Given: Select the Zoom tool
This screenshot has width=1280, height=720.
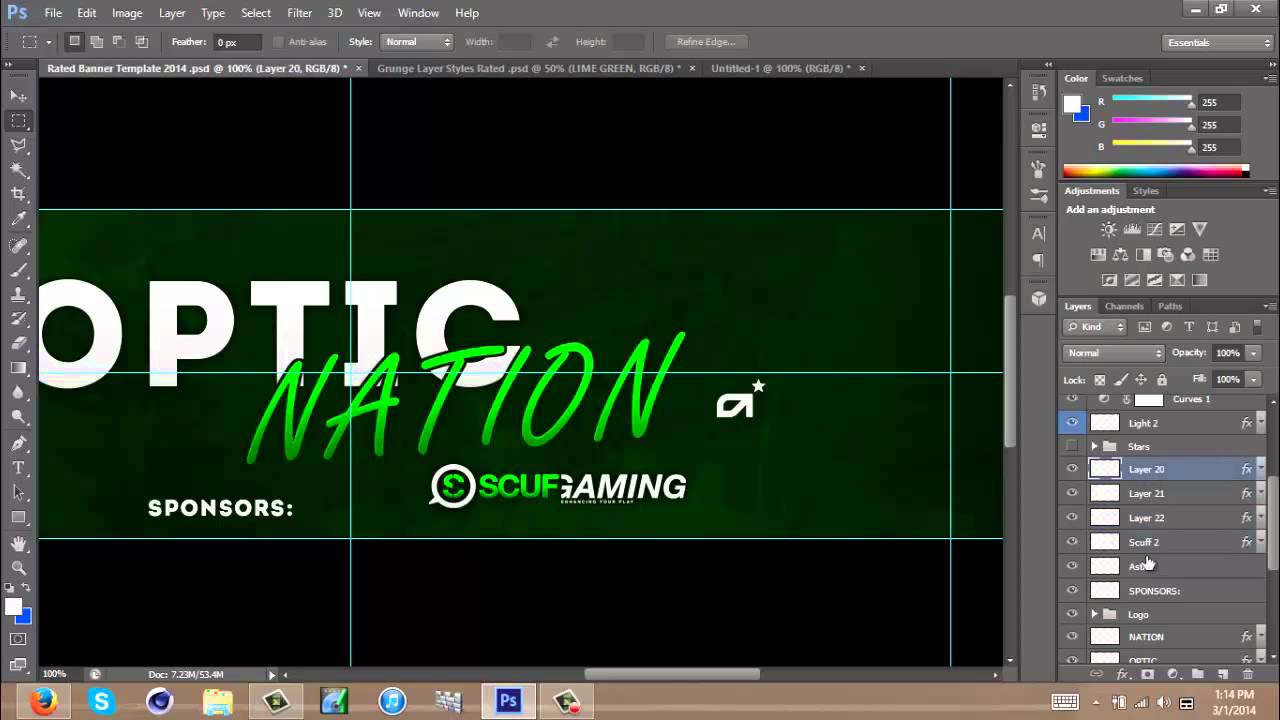Looking at the screenshot, I should click(x=19, y=567).
